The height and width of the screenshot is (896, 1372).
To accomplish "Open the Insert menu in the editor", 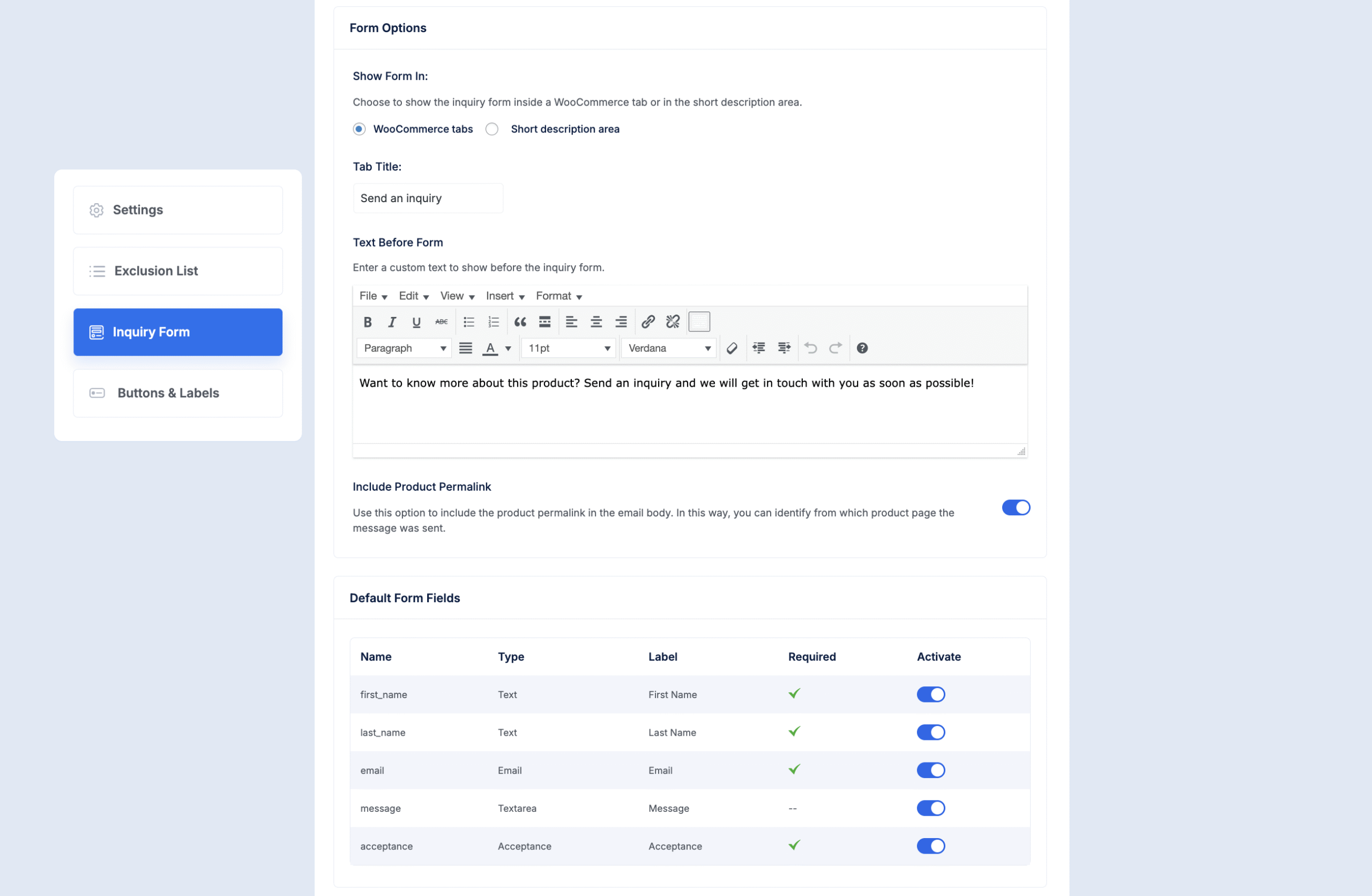I will 504,296.
